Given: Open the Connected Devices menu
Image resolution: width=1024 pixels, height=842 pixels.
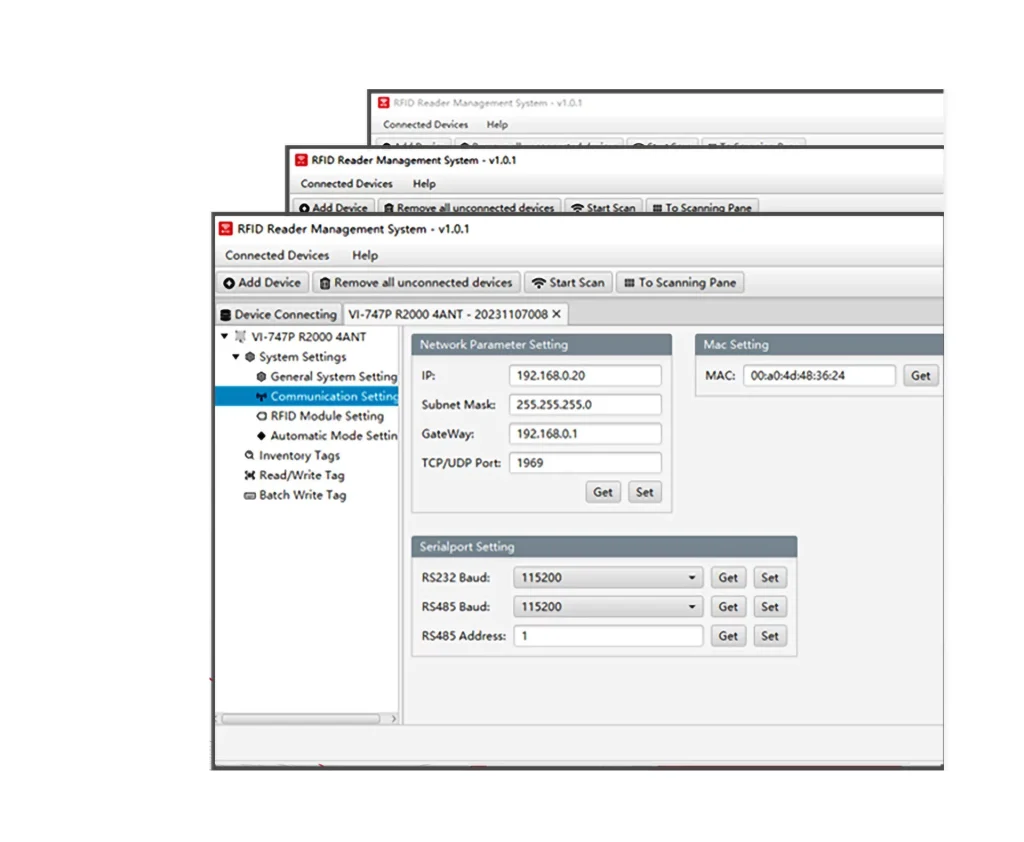Looking at the screenshot, I should tap(277, 256).
